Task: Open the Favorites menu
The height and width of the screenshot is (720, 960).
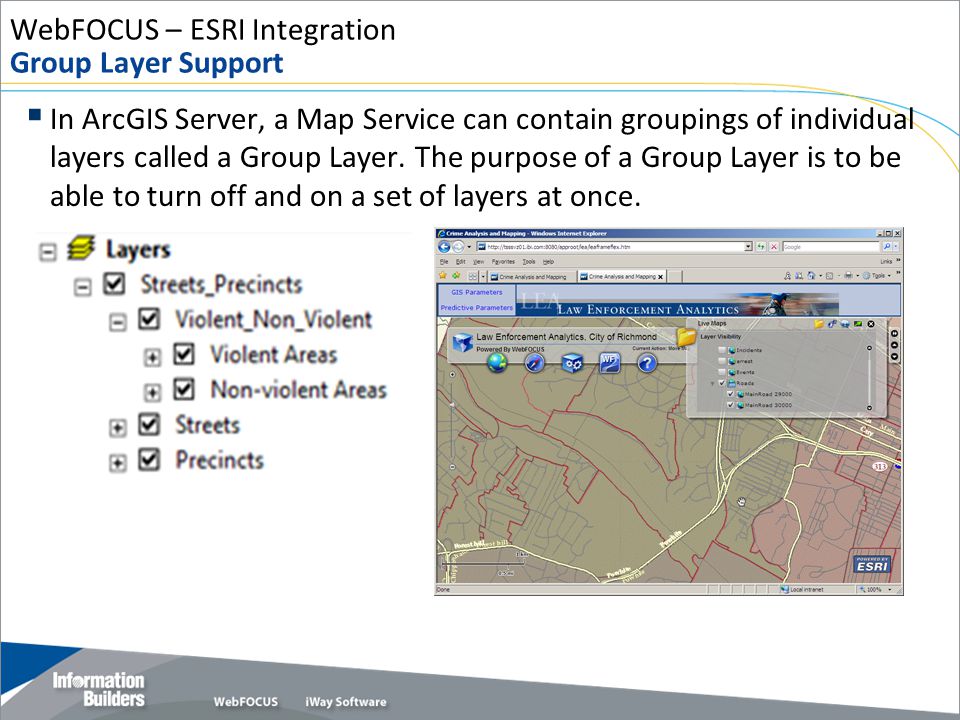Action: [x=503, y=261]
